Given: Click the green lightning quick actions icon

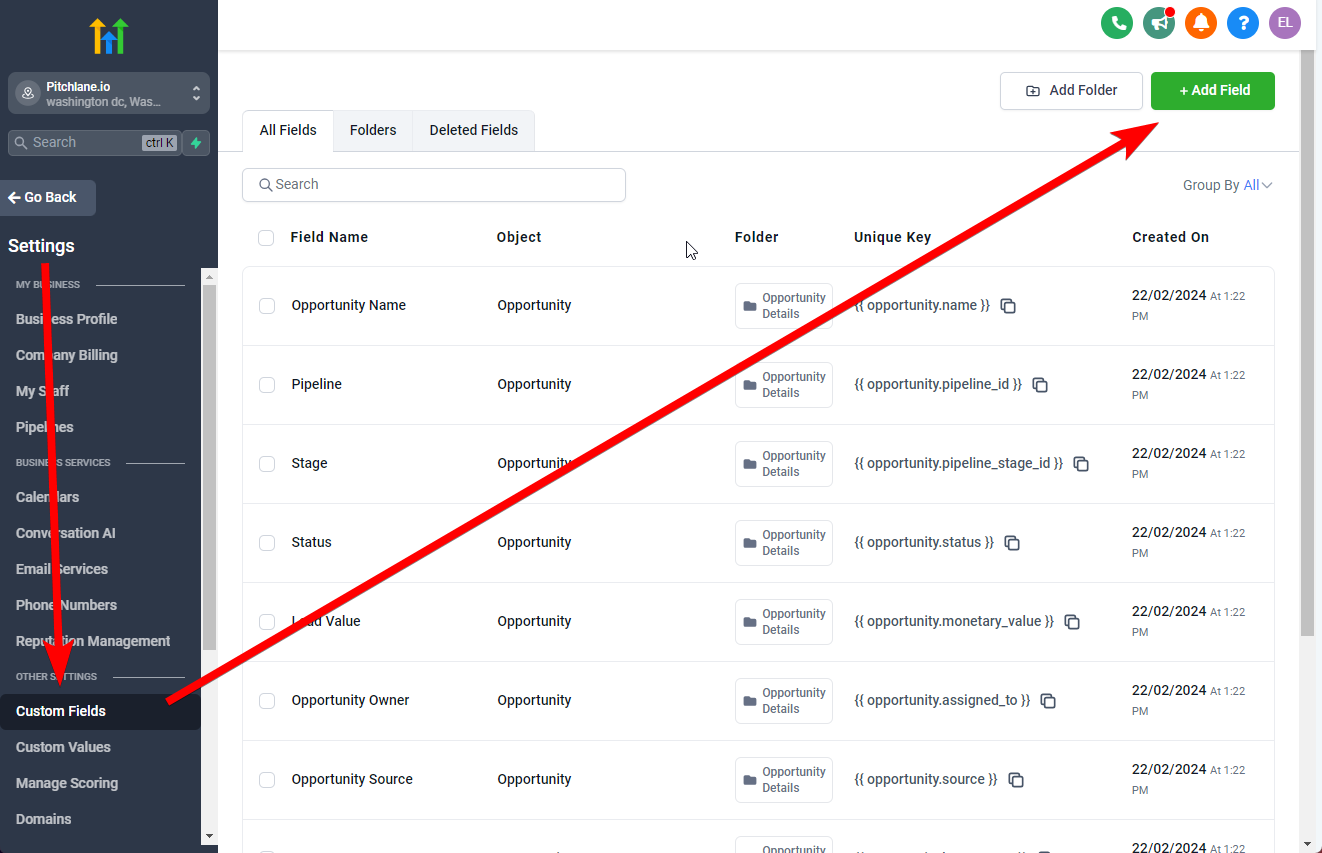Looking at the screenshot, I should click(196, 143).
